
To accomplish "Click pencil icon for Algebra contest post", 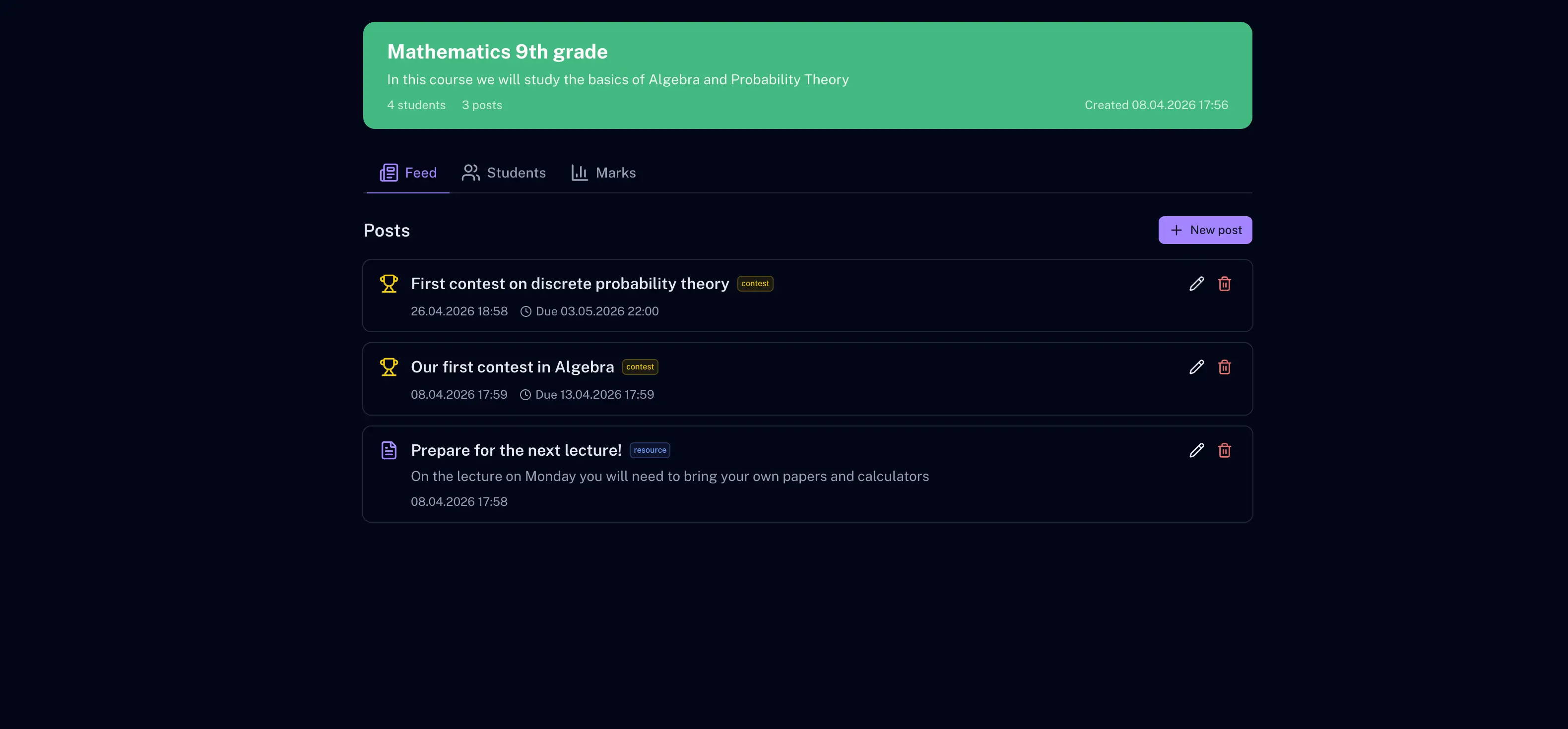I will click(1196, 367).
